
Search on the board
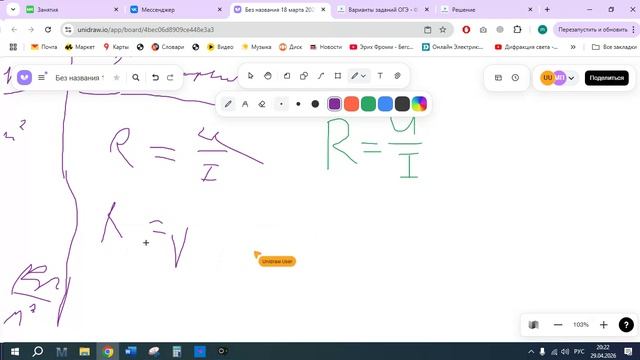click(136, 78)
